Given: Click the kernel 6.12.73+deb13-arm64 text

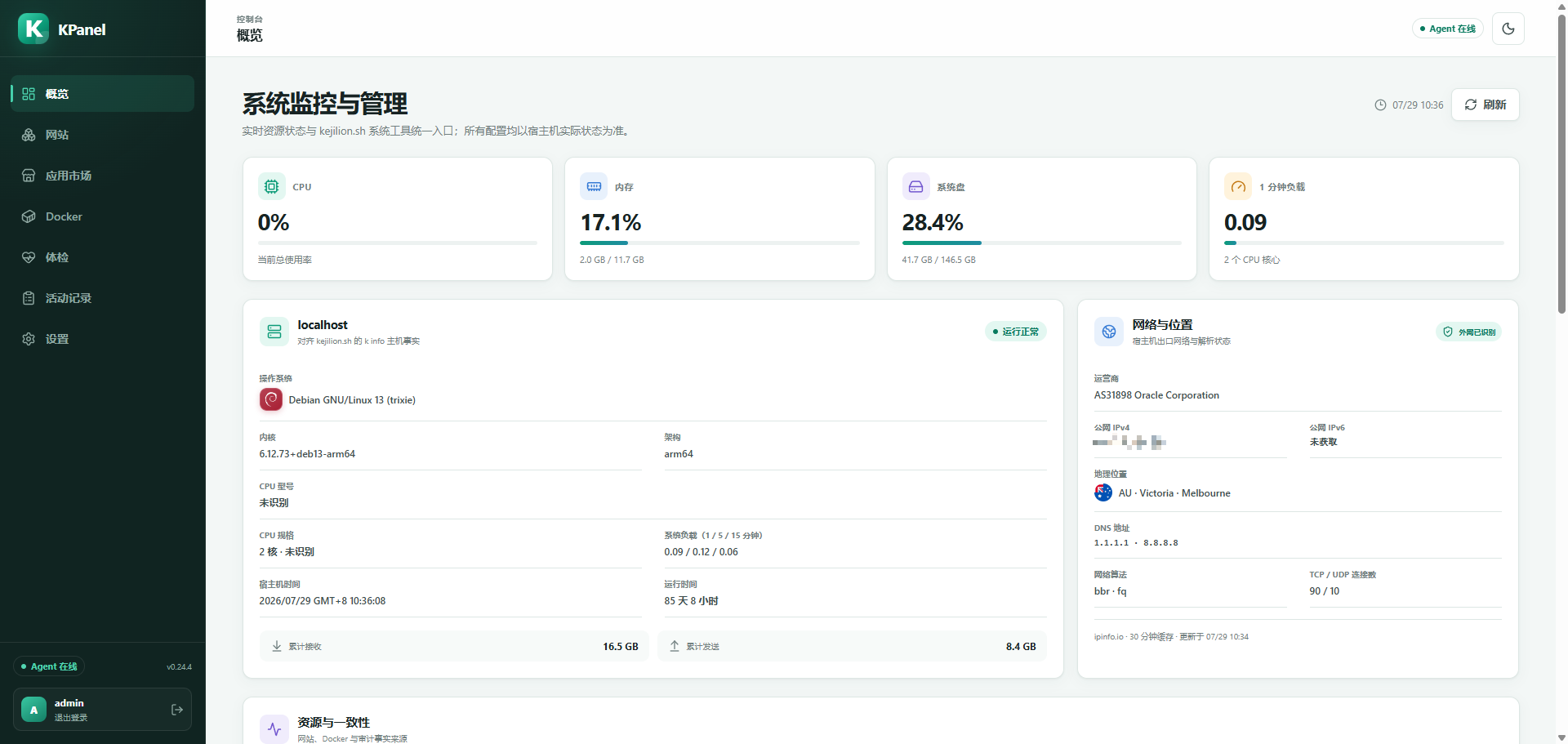Looking at the screenshot, I should (307, 454).
